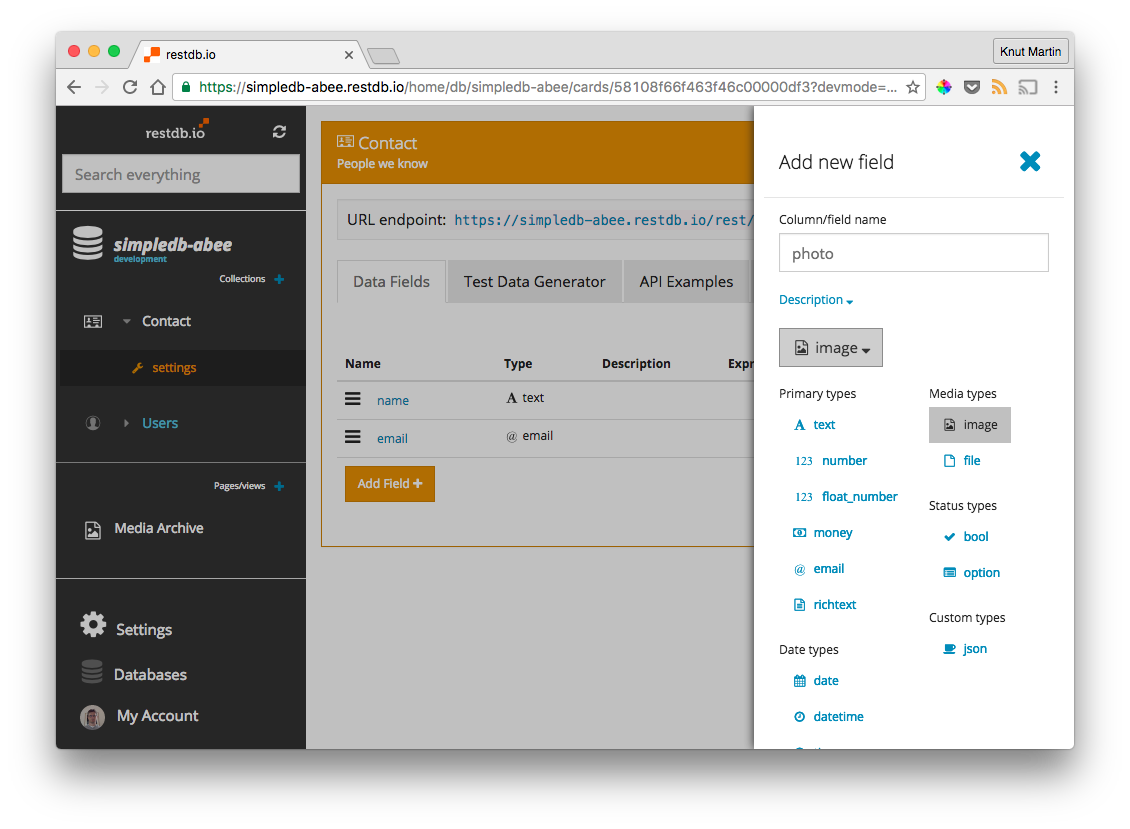Screen dimensions: 1130x829
Task: Select the date field type
Action: tap(816, 681)
